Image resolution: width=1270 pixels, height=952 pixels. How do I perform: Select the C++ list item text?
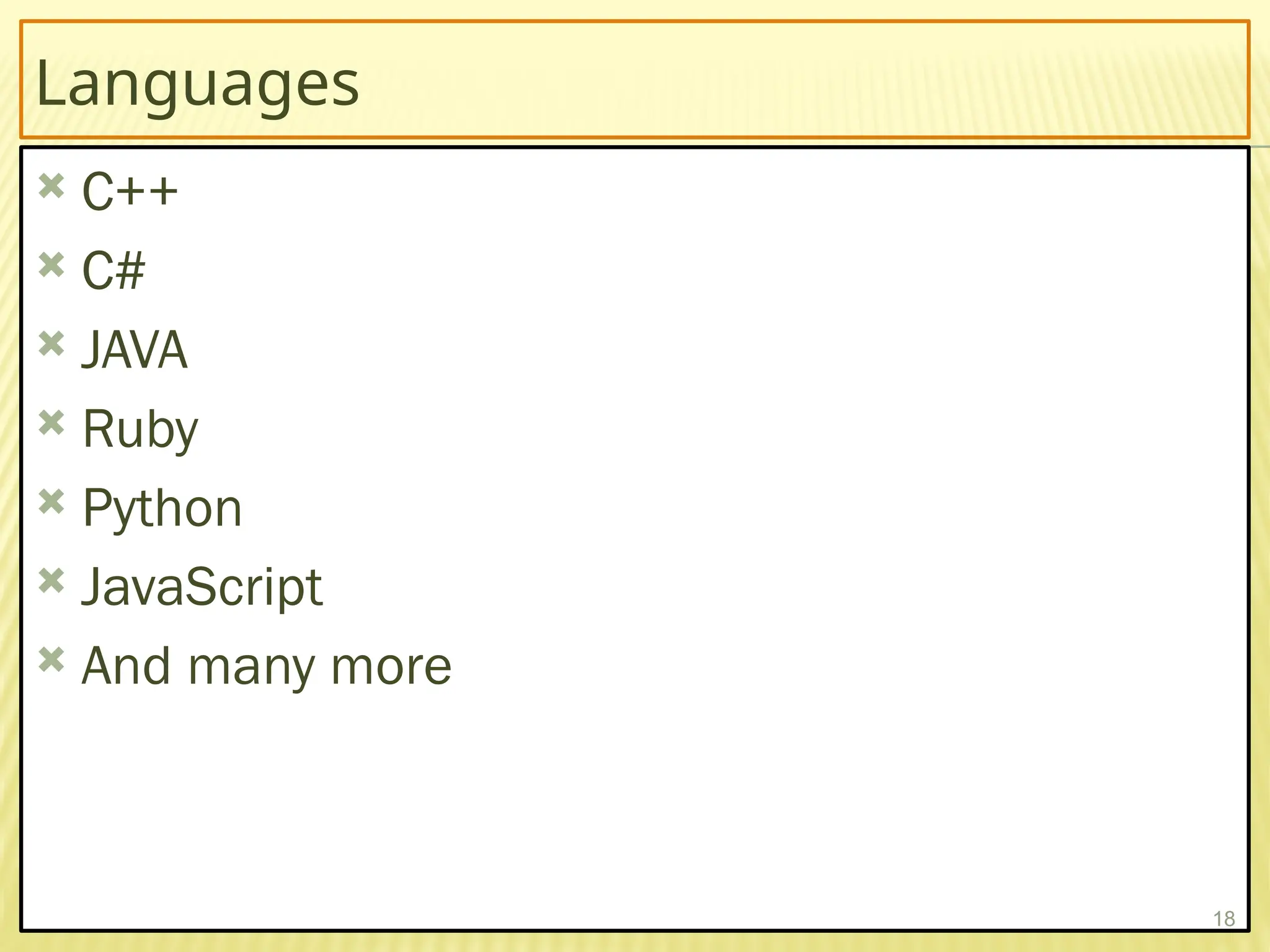point(130,191)
